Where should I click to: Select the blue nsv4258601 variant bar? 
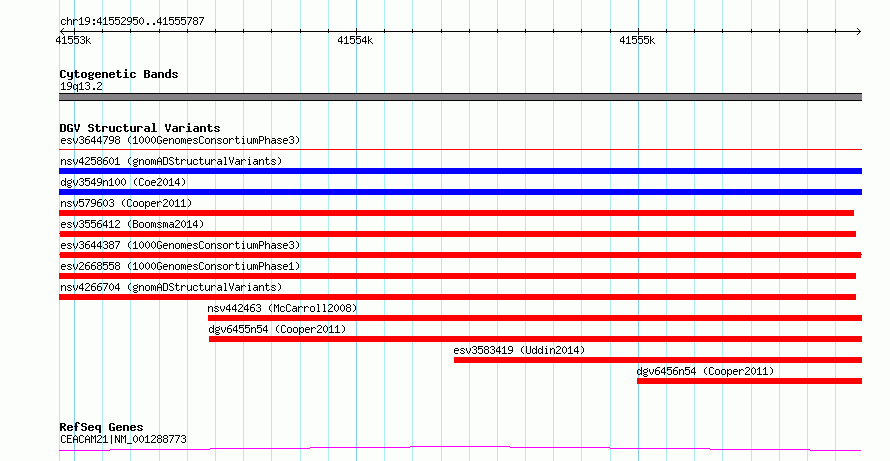click(x=460, y=171)
